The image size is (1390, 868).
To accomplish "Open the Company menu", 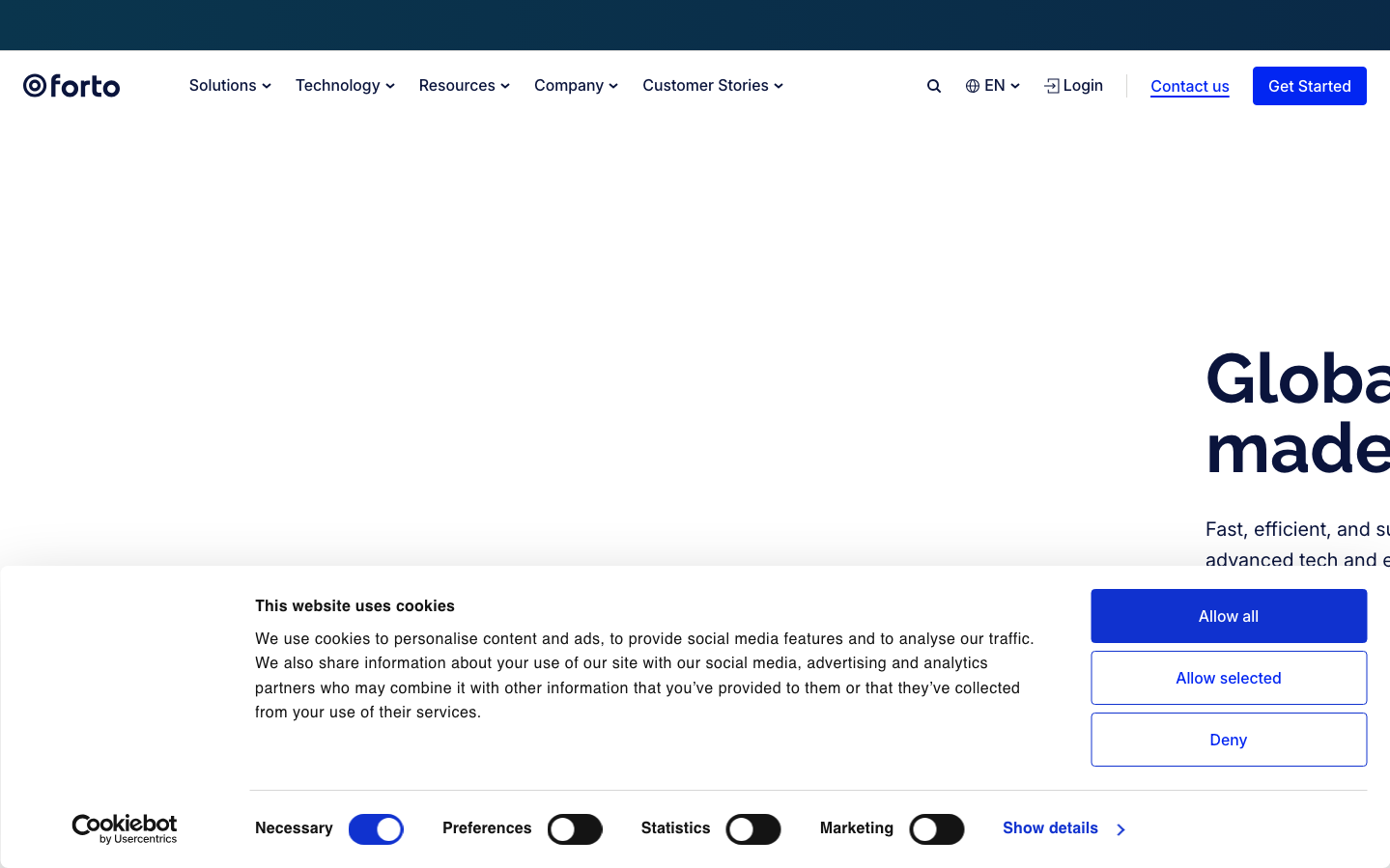I will [576, 86].
